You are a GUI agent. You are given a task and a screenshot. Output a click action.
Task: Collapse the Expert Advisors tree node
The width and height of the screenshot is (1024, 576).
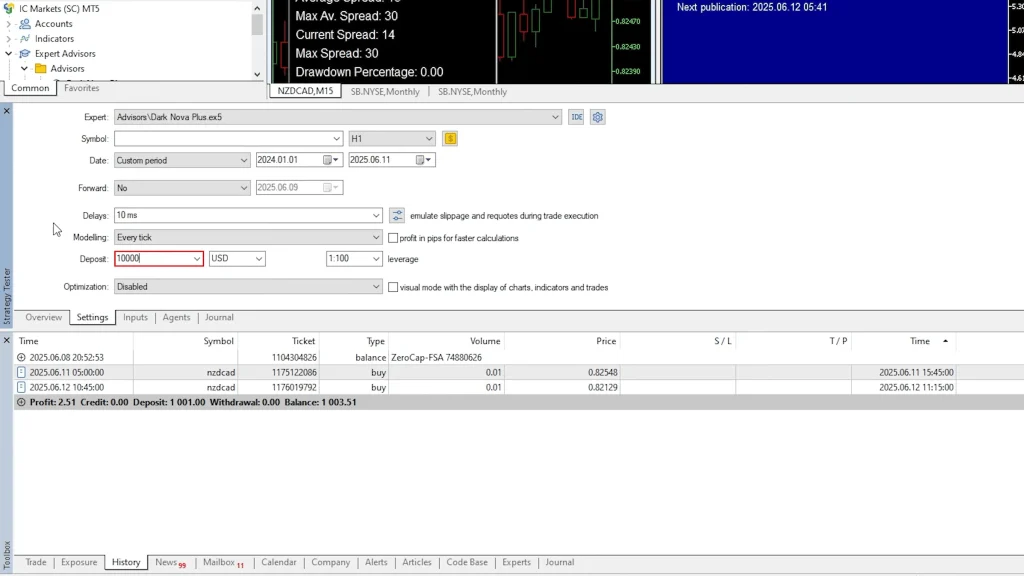[x=9, y=53]
